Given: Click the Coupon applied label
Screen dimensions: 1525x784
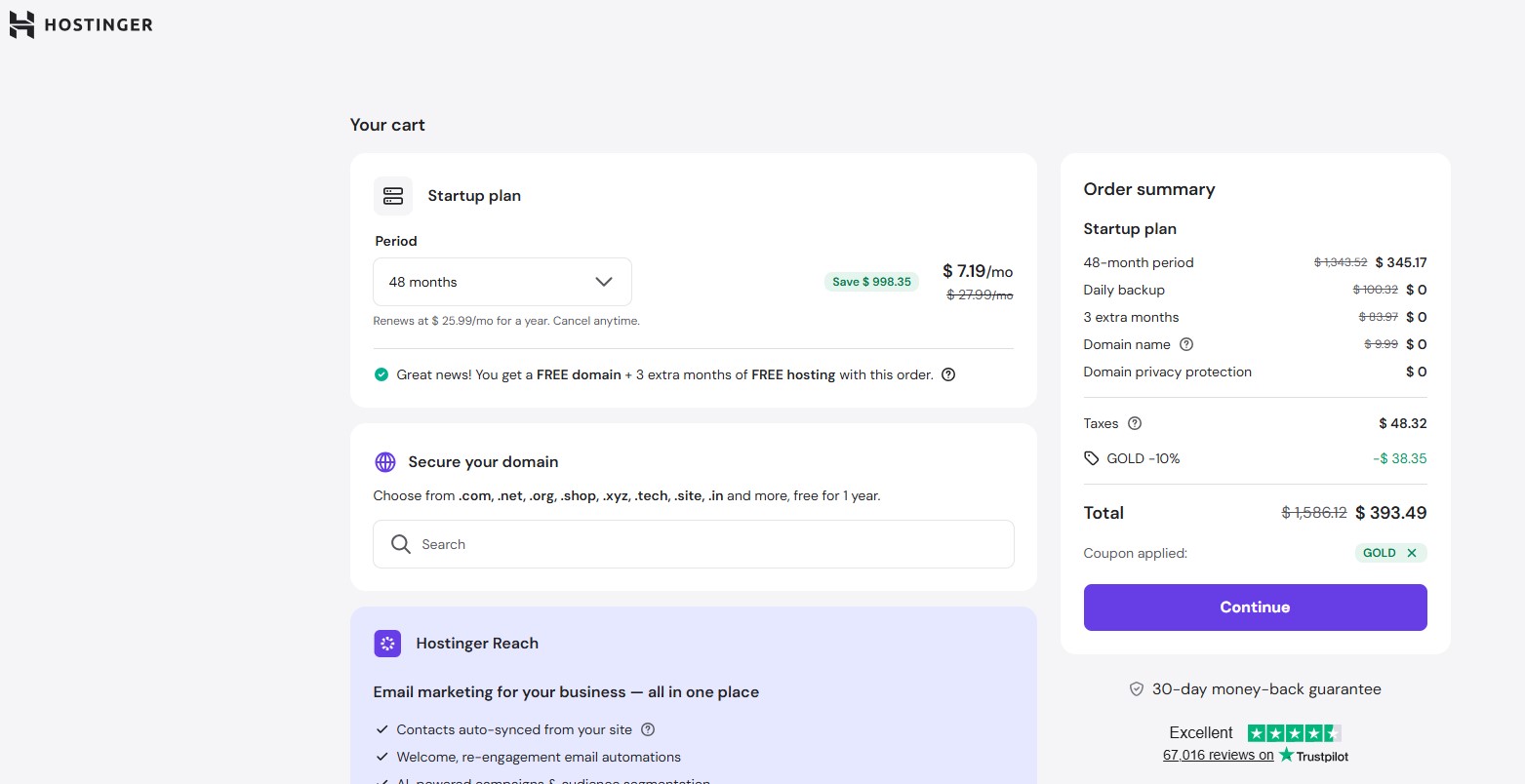Looking at the screenshot, I should pyautogui.click(x=1136, y=553).
